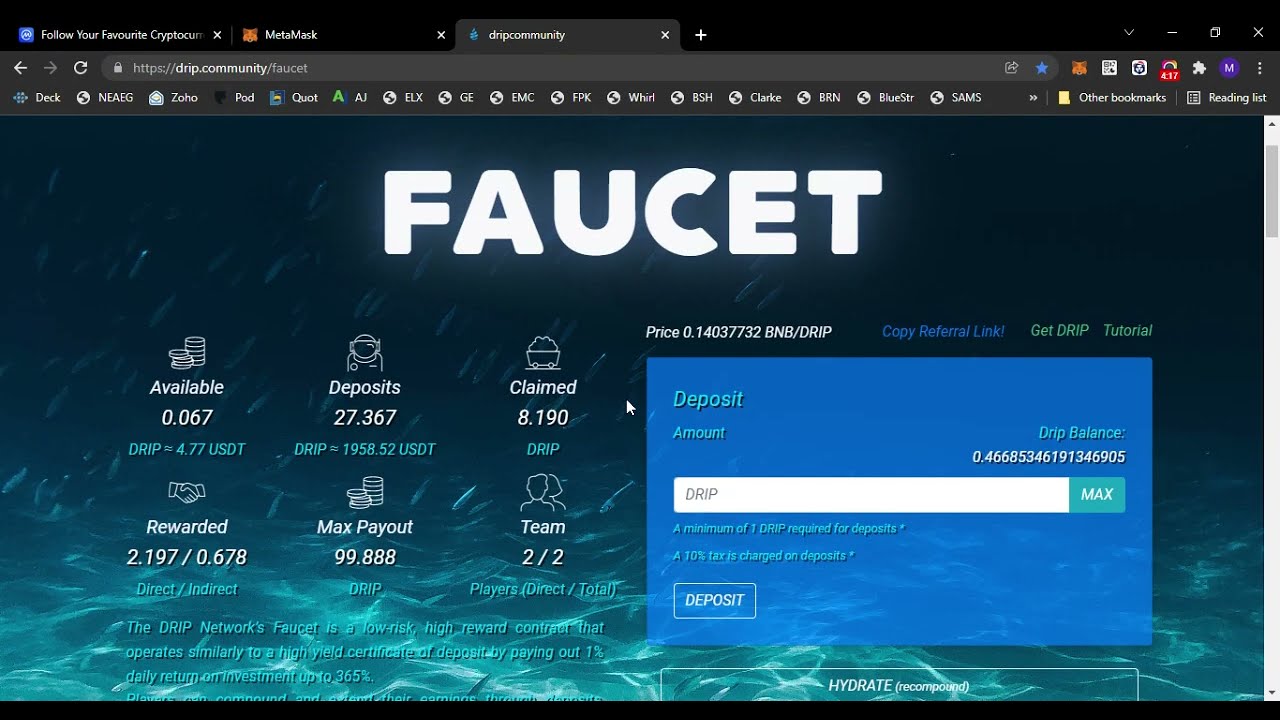The image size is (1280, 720).
Task: Close the MetaMask tab
Action: [x=441, y=35]
